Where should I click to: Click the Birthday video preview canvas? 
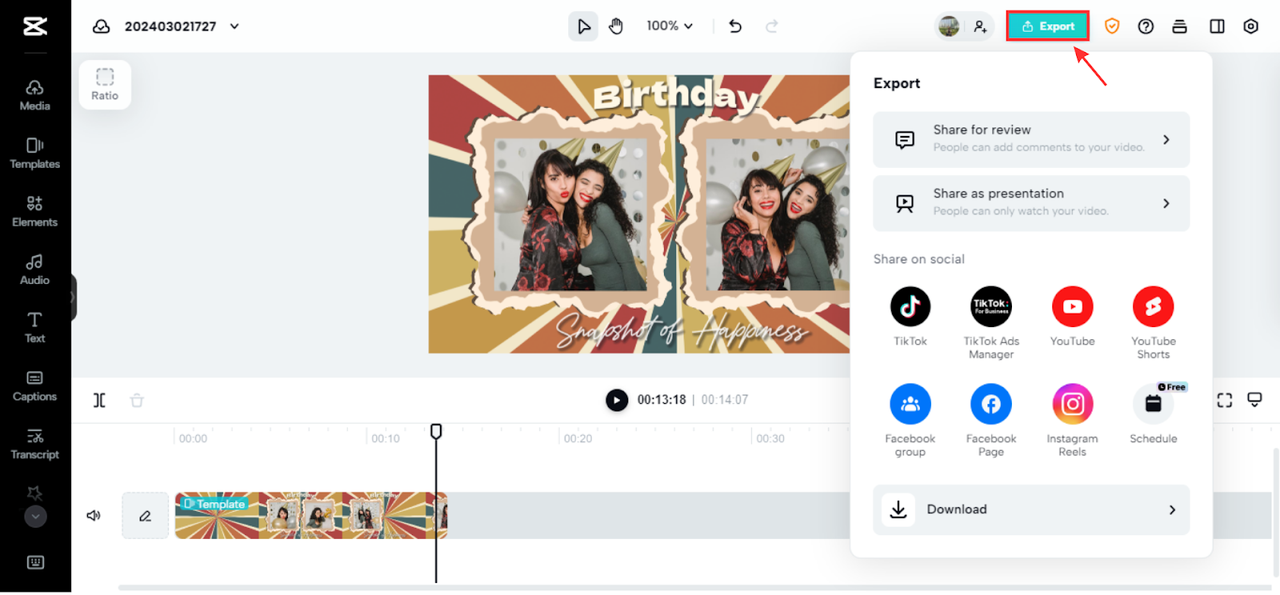tap(639, 214)
